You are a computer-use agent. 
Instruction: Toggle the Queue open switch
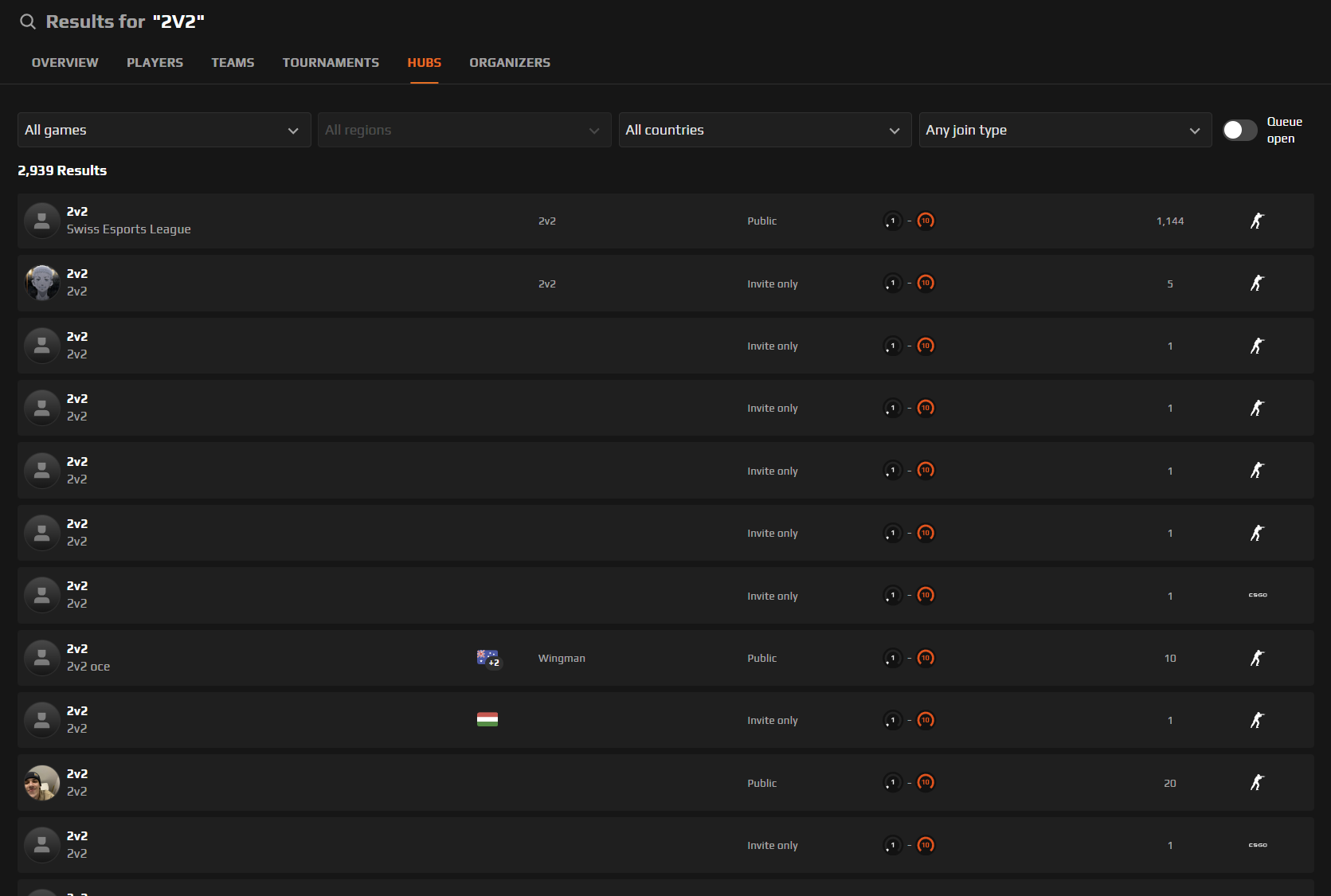coord(1239,130)
